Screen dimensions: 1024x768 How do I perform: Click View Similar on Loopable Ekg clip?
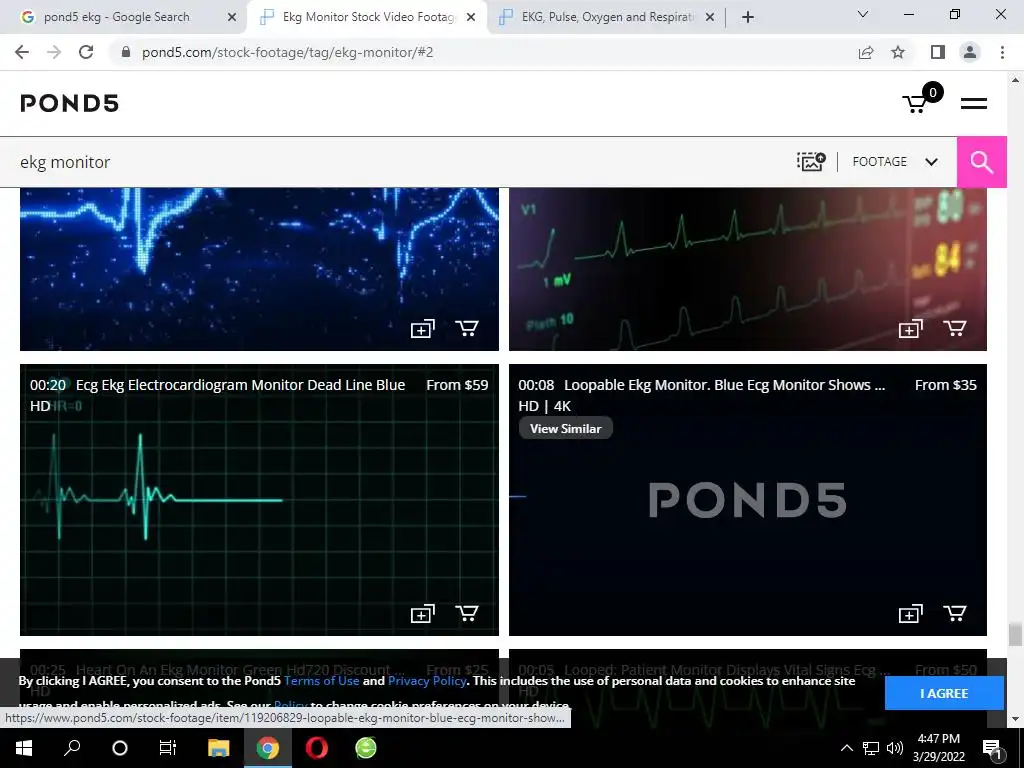coord(566,428)
